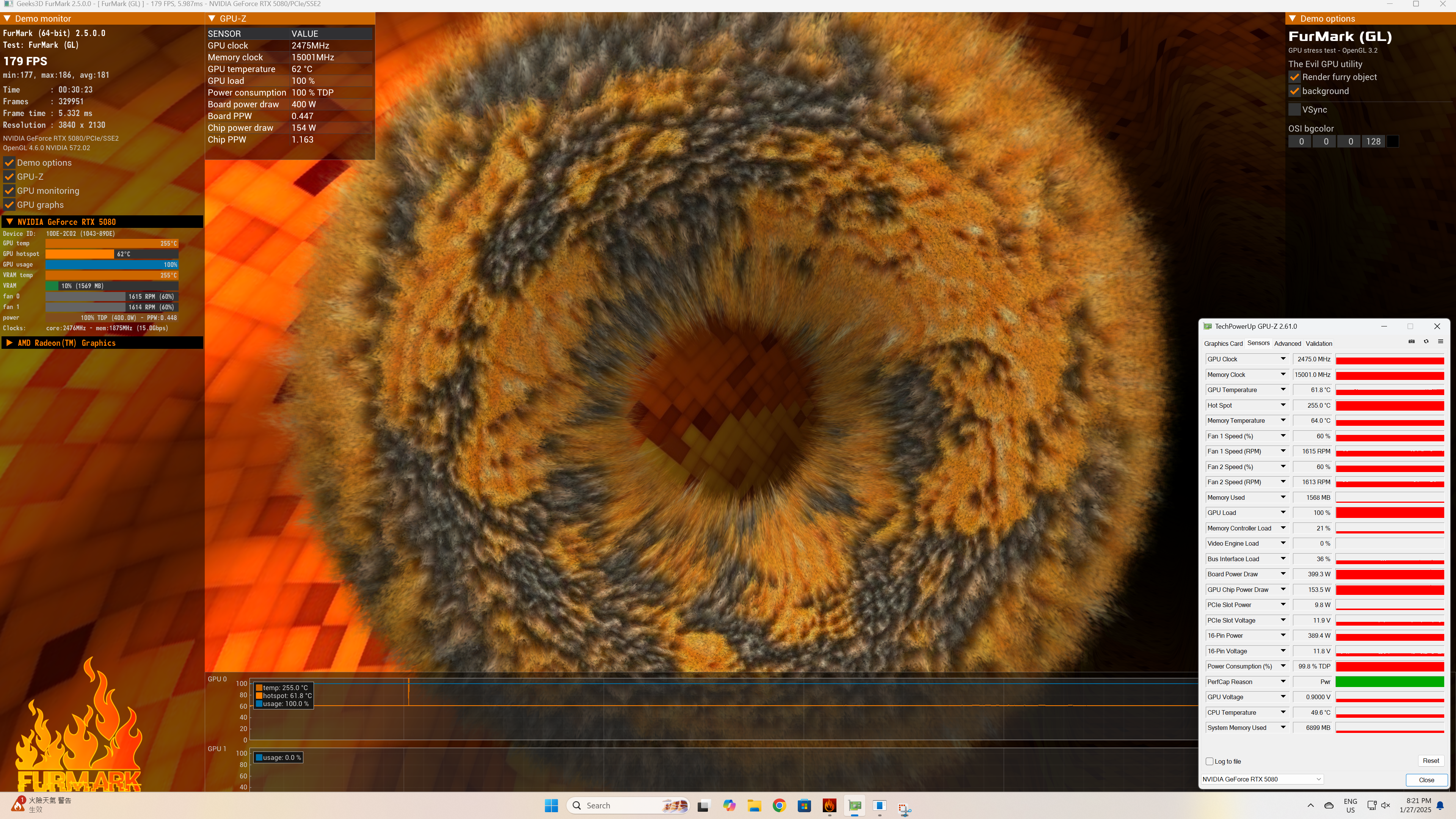Open the Board Power Draw sensor dropdown
Screen dimensions: 1456x819
(x=1283, y=574)
